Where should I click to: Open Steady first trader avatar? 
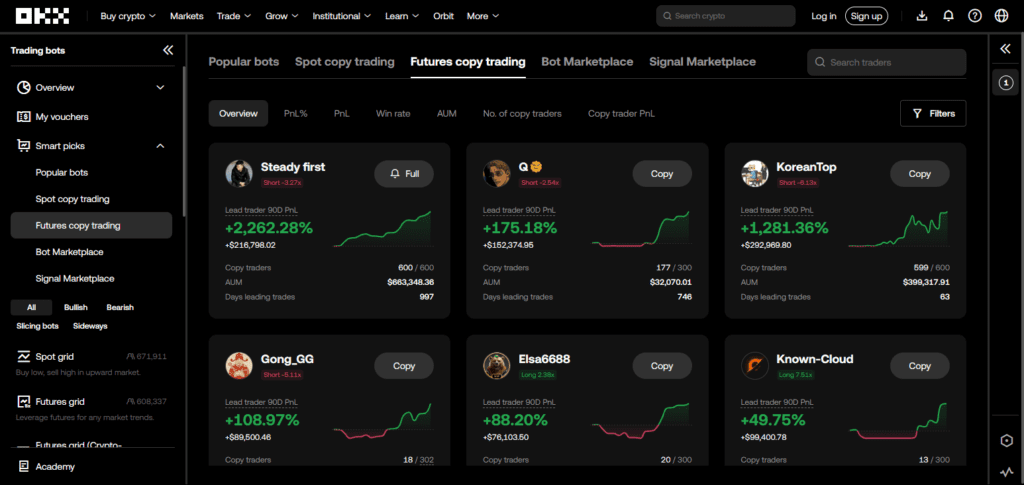(239, 174)
